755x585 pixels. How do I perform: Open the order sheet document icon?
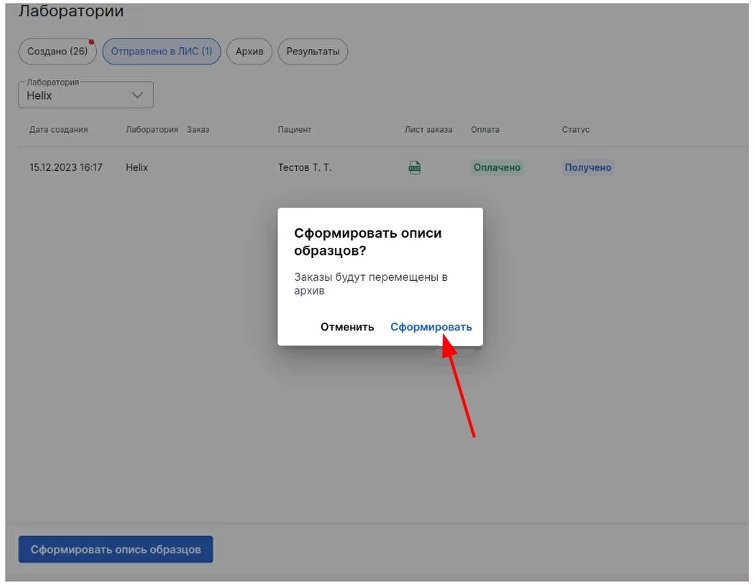click(x=415, y=168)
